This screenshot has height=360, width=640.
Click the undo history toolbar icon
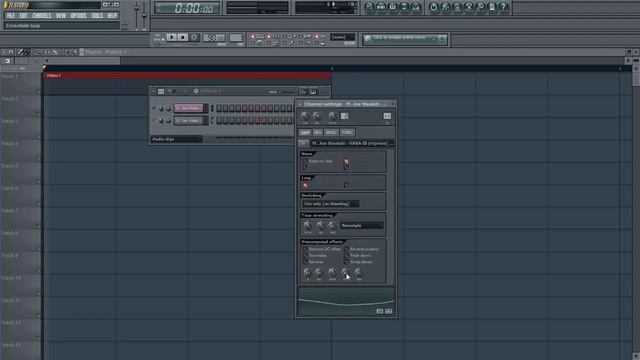click(433, 7)
